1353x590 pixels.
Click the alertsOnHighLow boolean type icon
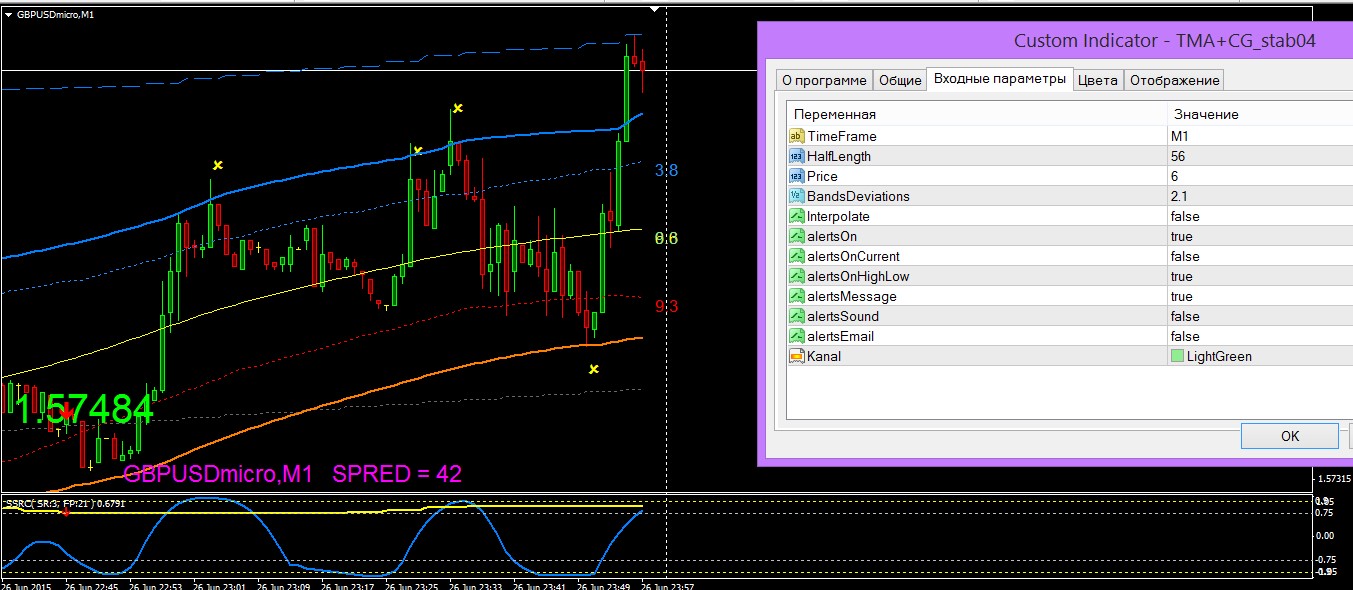click(x=797, y=276)
